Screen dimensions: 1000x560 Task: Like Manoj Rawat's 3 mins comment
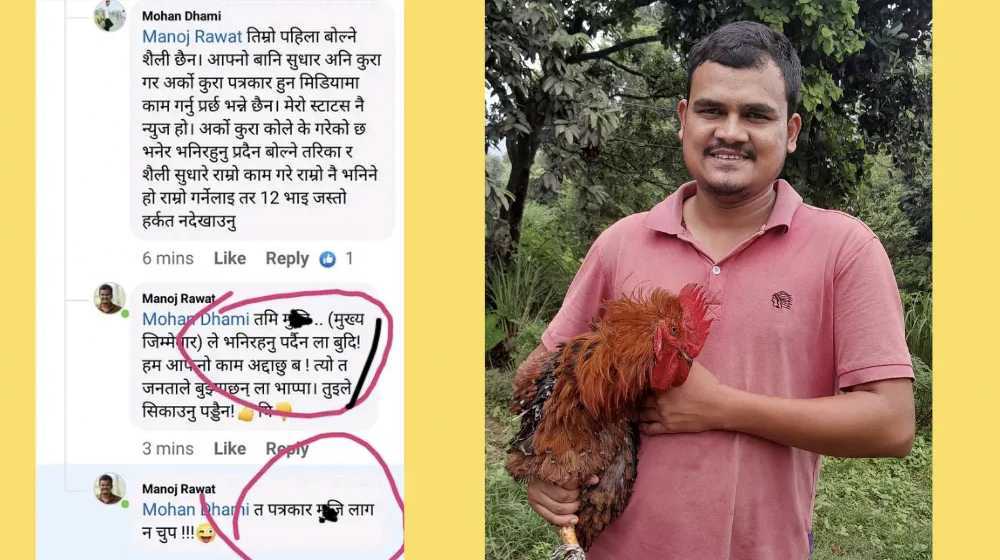[x=230, y=448]
